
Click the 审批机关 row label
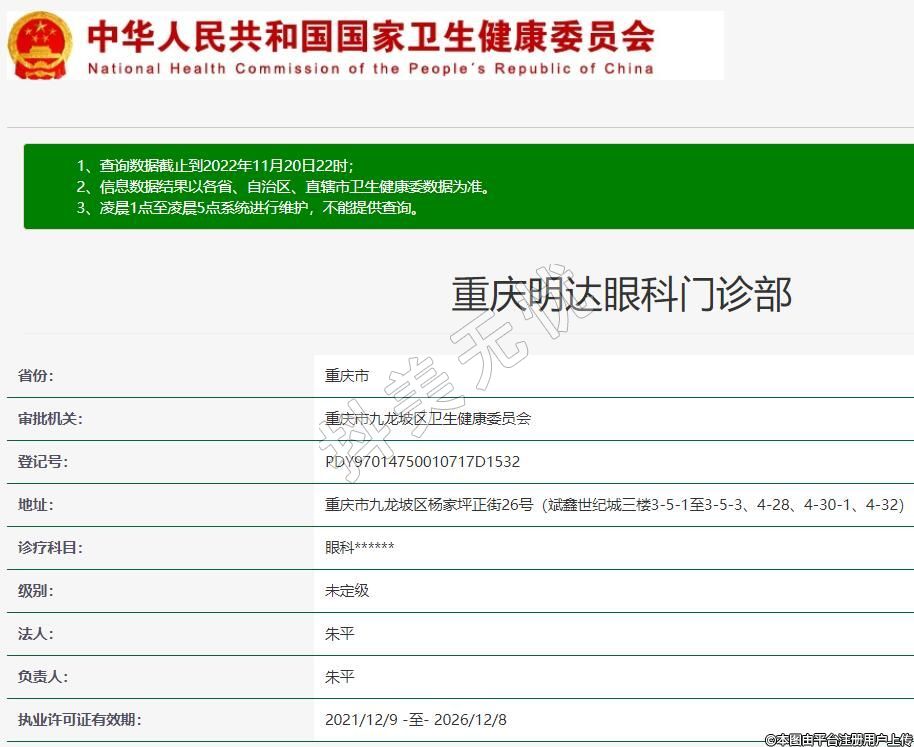pos(50,419)
